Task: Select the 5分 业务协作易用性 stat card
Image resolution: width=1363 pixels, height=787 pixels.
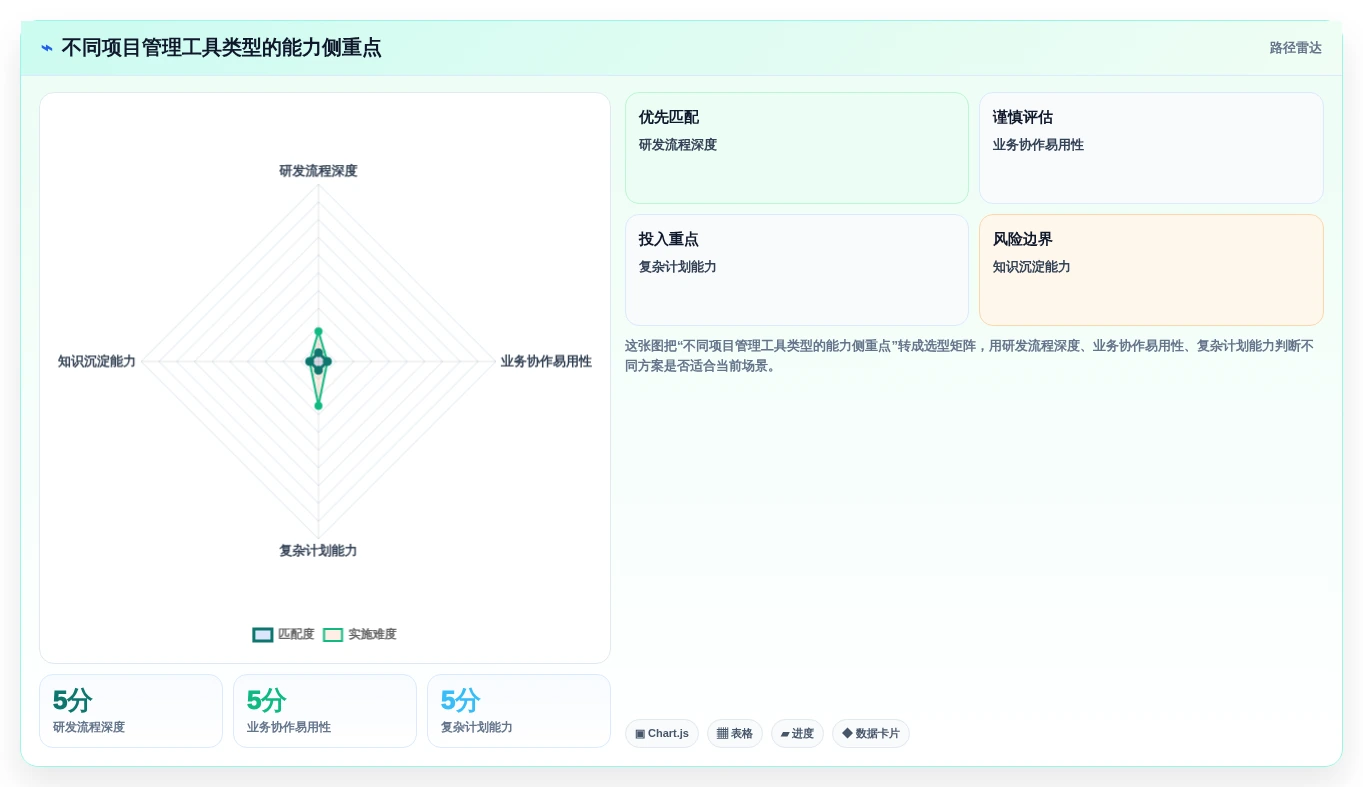Action: point(325,711)
